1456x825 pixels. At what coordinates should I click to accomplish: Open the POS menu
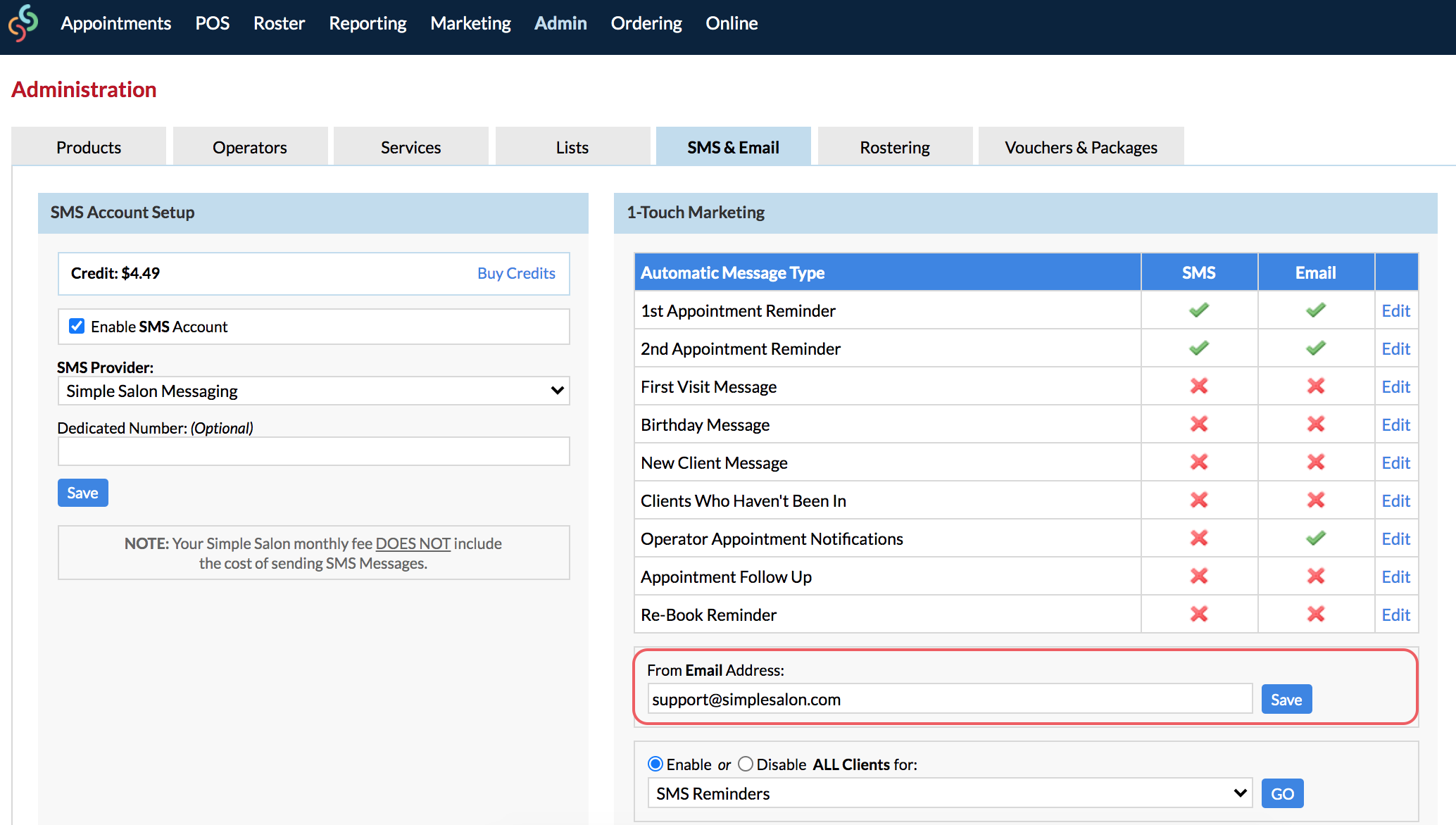tap(213, 23)
